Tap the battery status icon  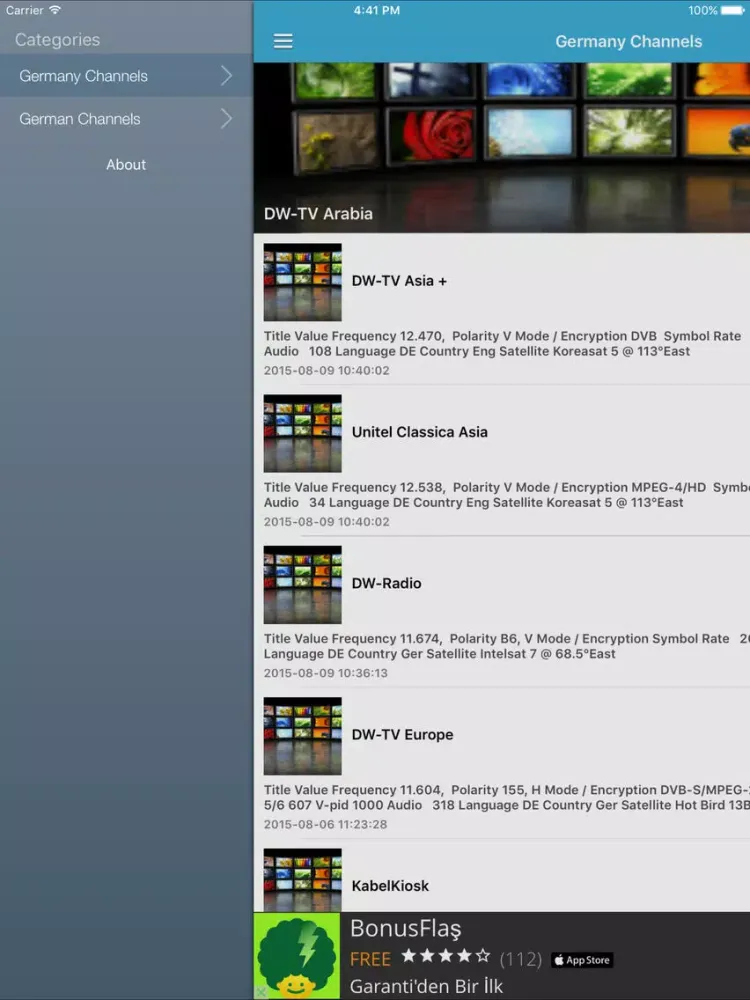[x=733, y=10]
